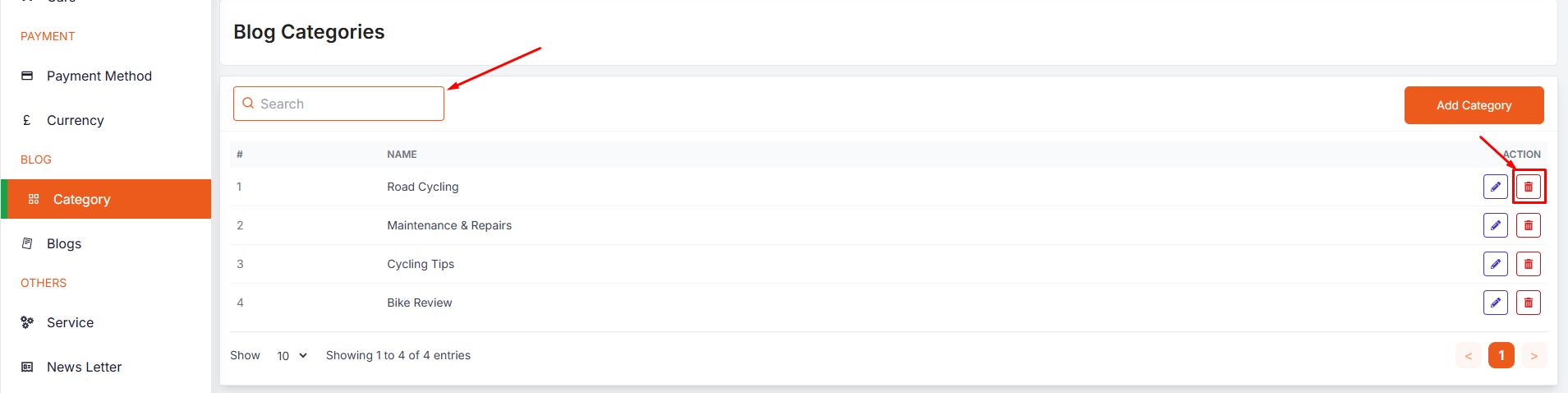The height and width of the screenshot is (393, 1568).
Task: Go to Currency settings
Action: click(75, 120)
